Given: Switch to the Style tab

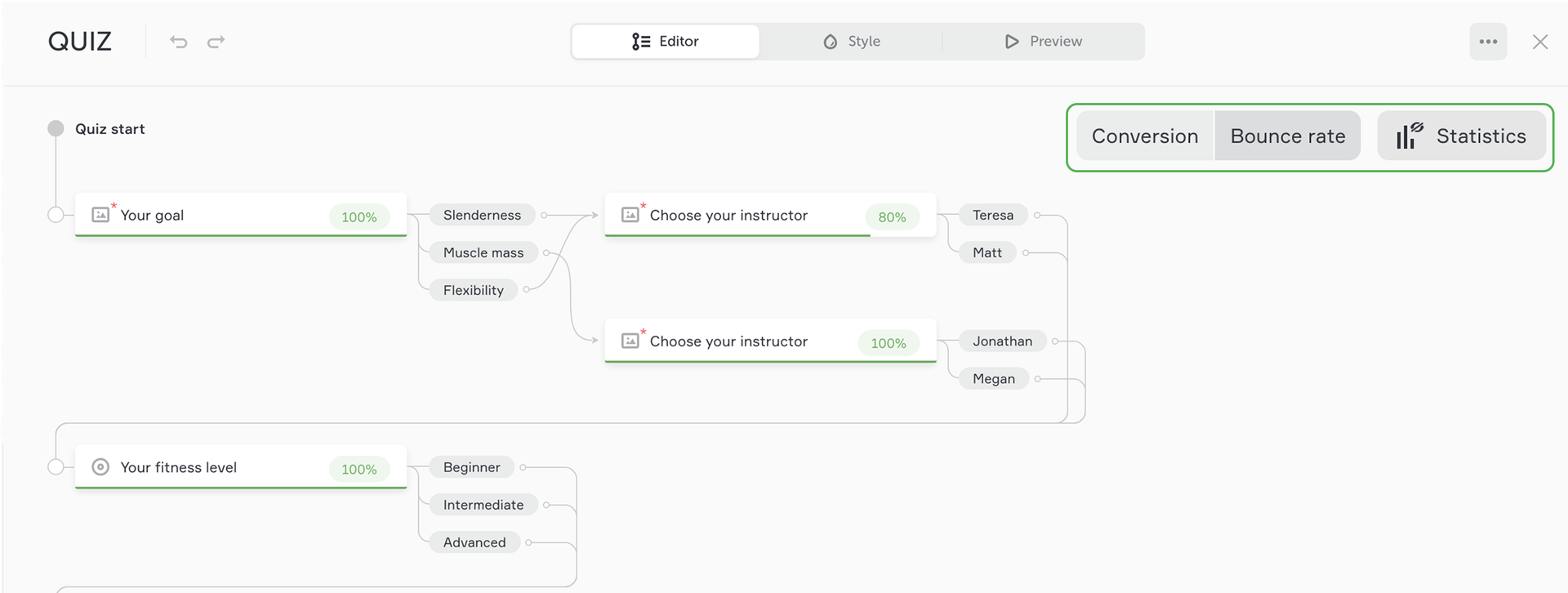Looking at the screenshot, I should 851,42.
